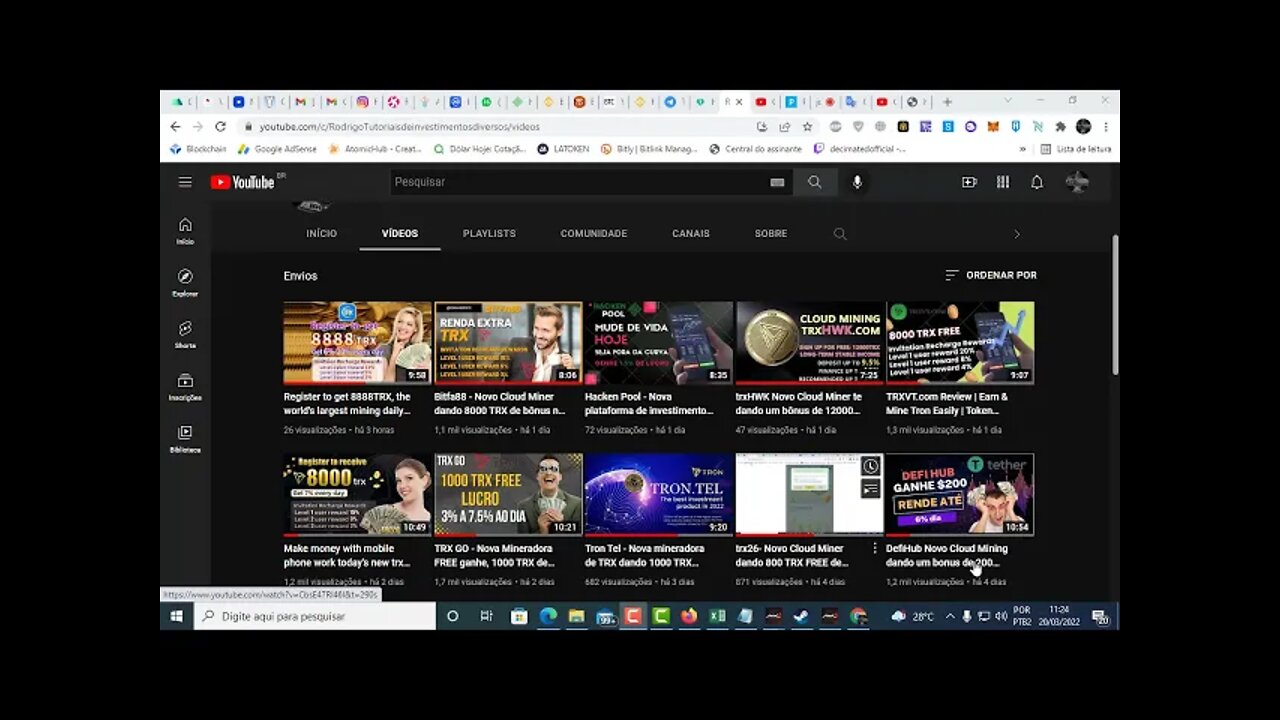Open Firefox from the taskbar

(x=688, y=616)
